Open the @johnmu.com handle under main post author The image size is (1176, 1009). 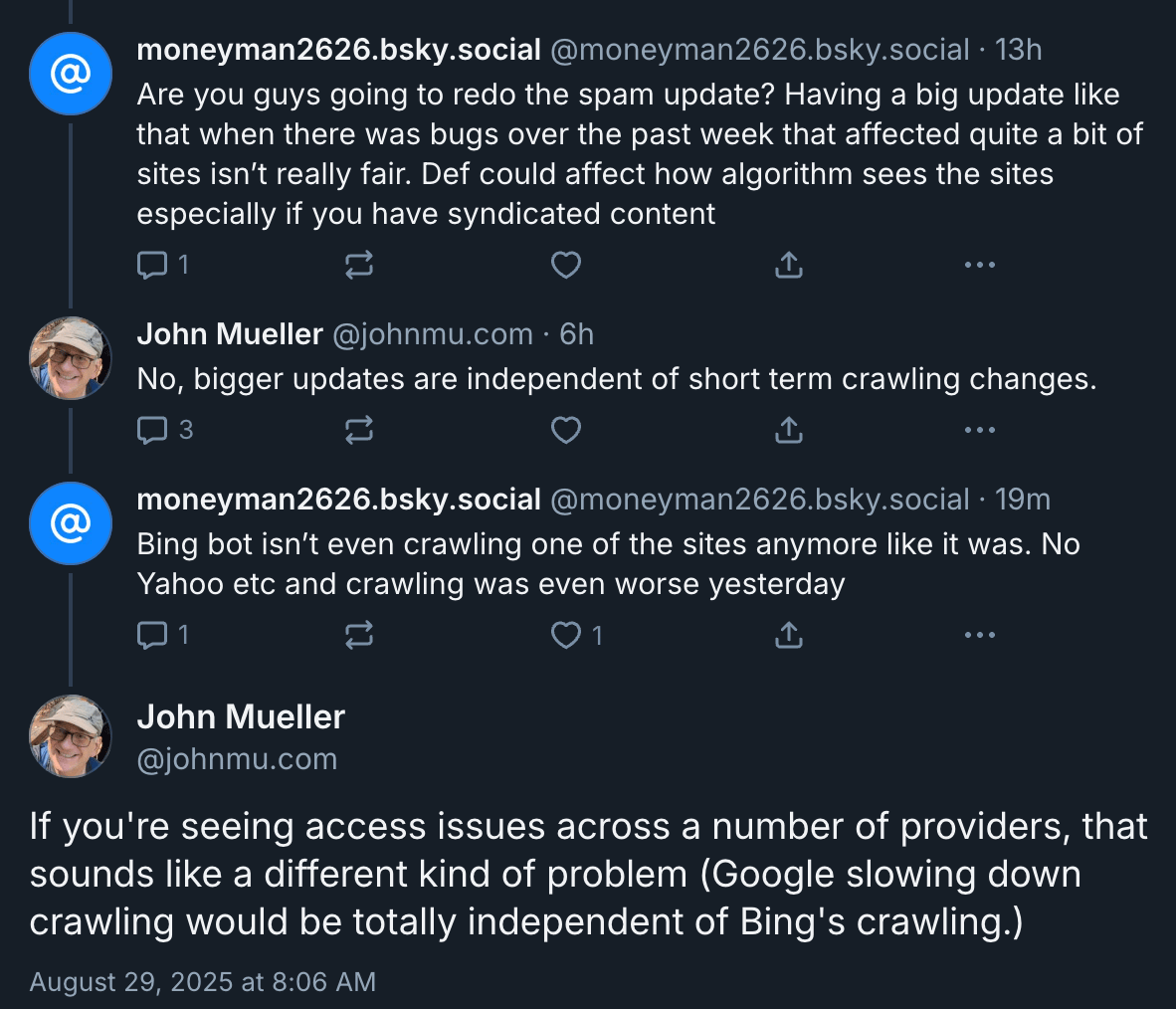237,759
